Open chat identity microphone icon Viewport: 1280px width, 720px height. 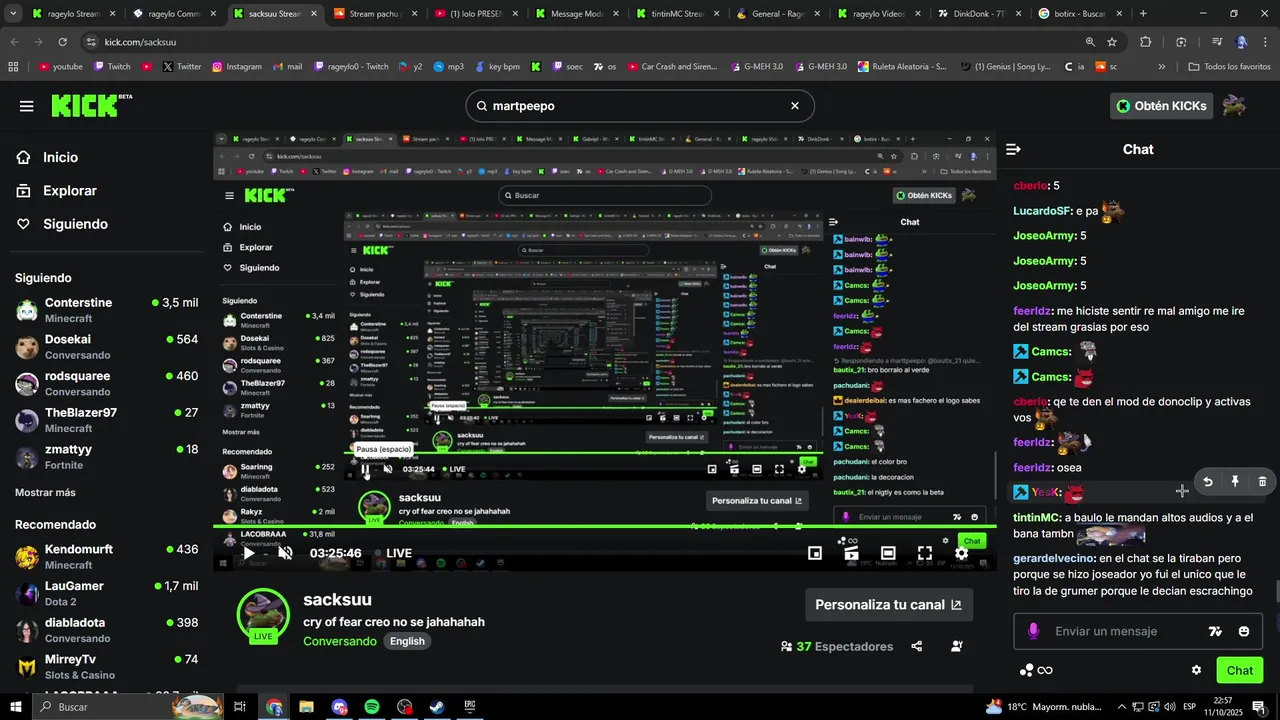click(1033, 631)
